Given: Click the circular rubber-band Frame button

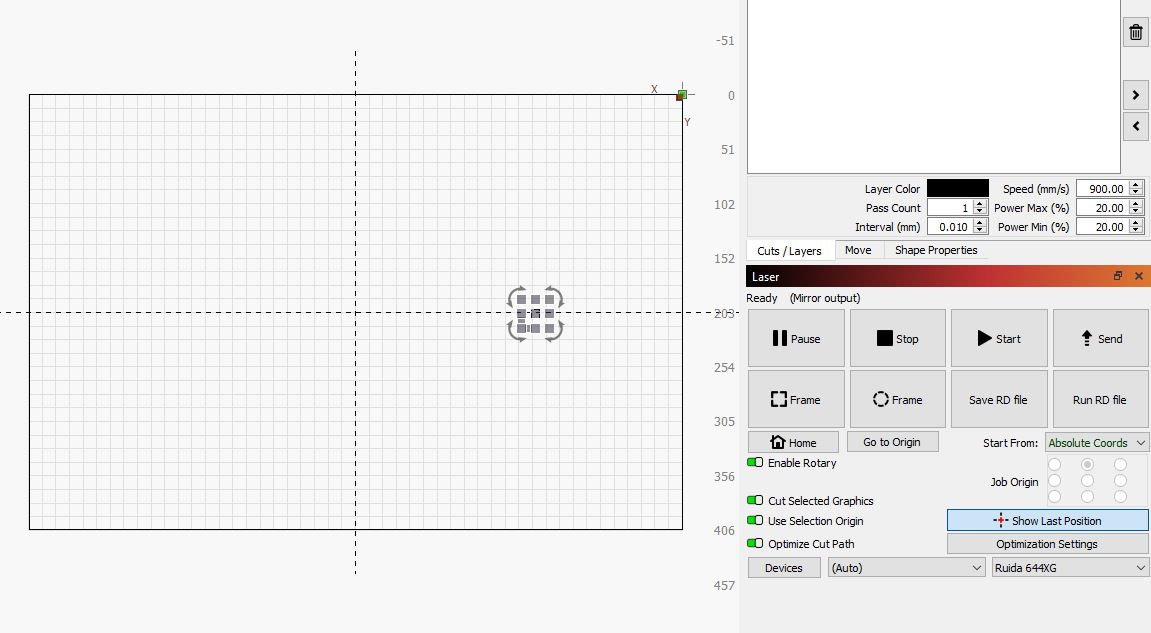Looking at the screenshot, I should tap(897, 400).
